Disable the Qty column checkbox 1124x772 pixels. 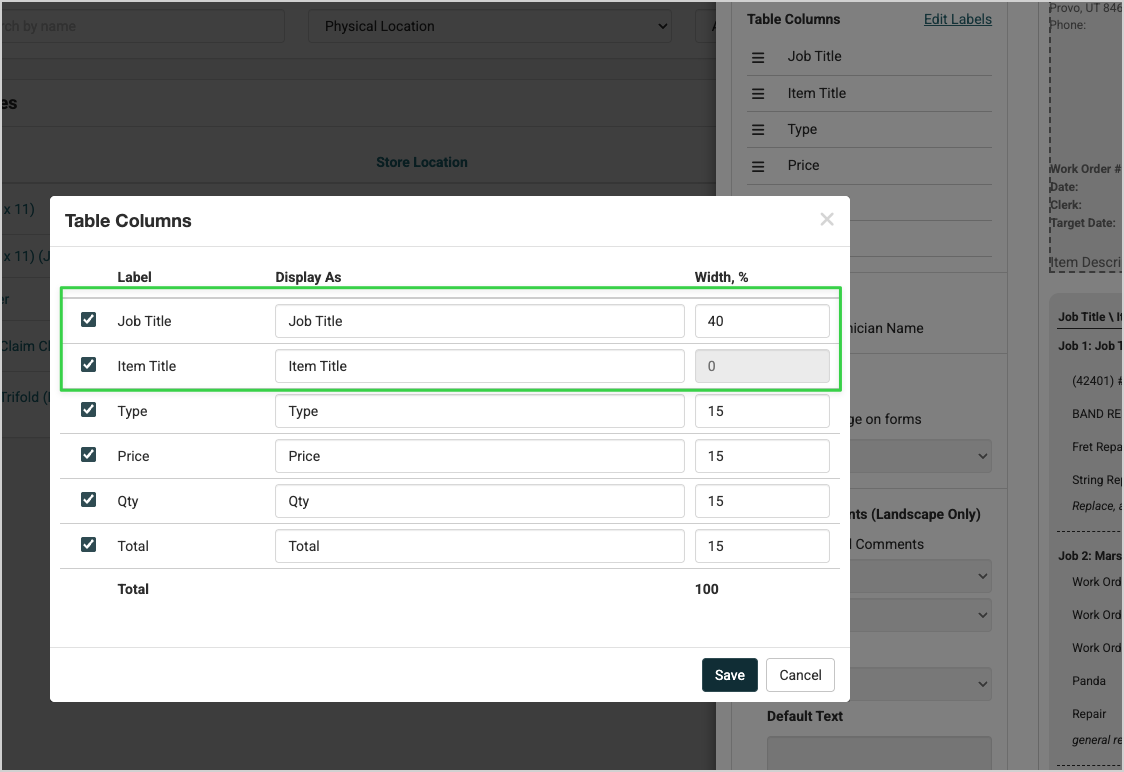click(89, 500)
